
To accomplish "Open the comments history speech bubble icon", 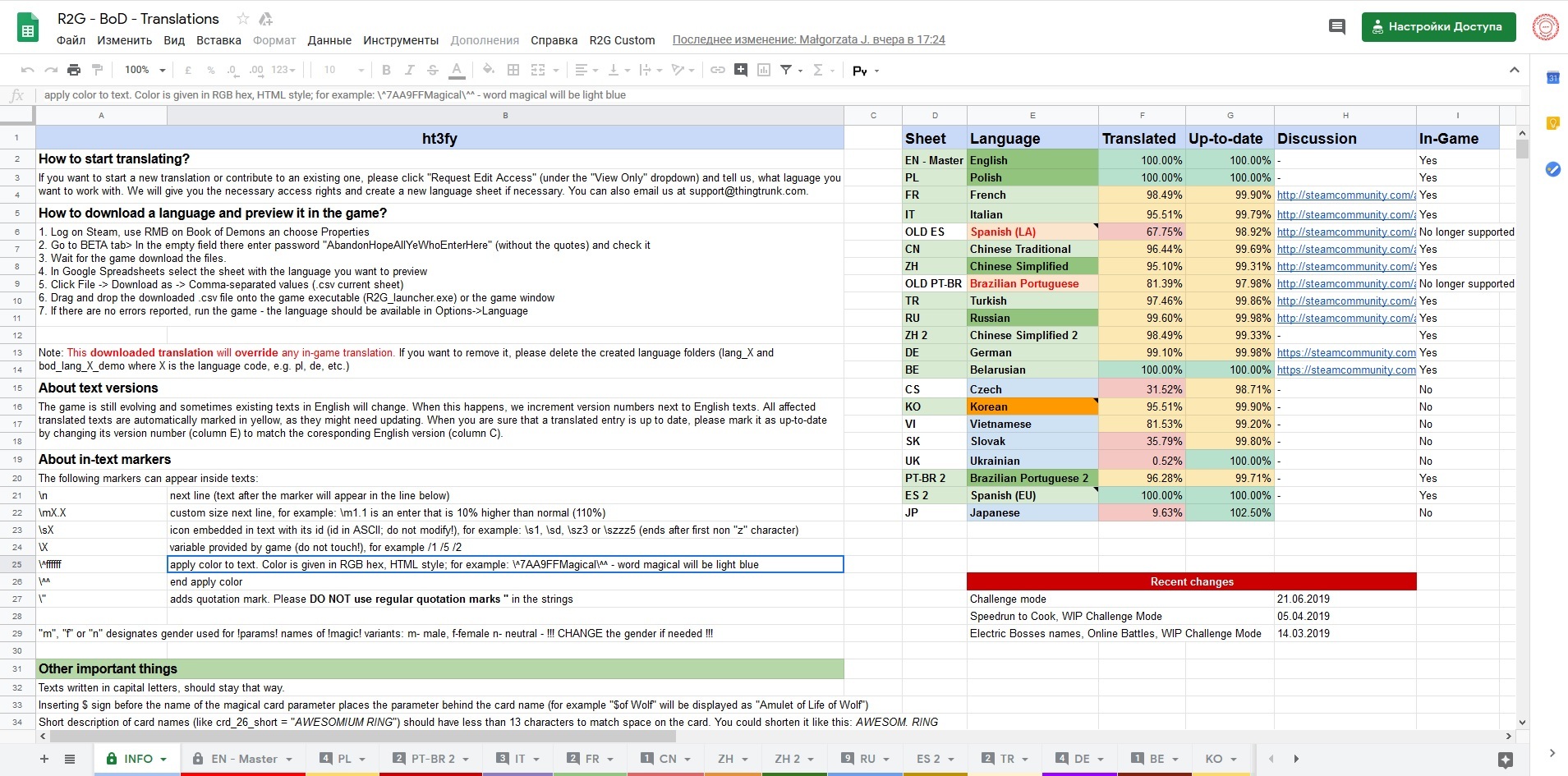I will (x=1336, y=27).
